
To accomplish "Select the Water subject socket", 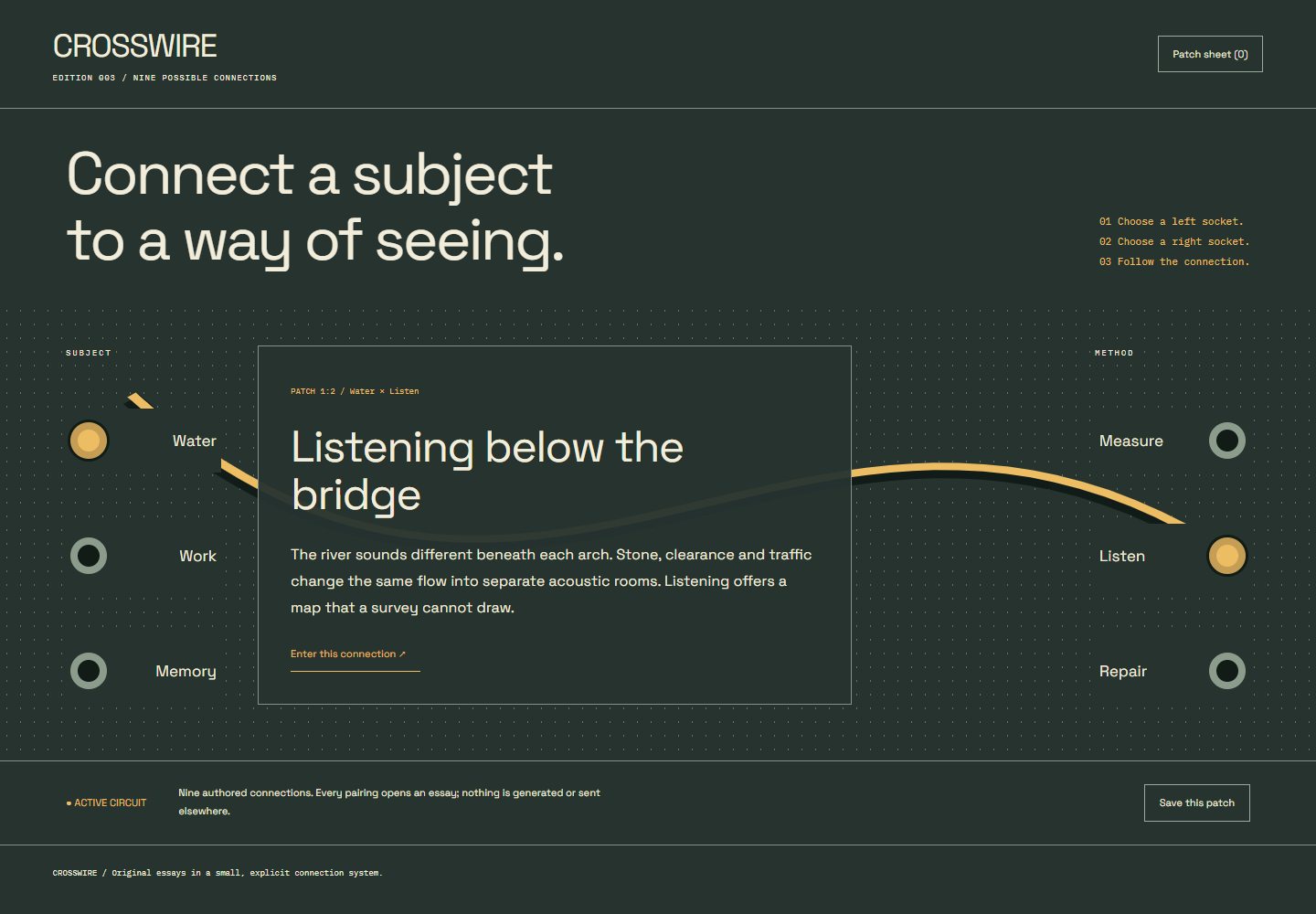I will point(89,441).
